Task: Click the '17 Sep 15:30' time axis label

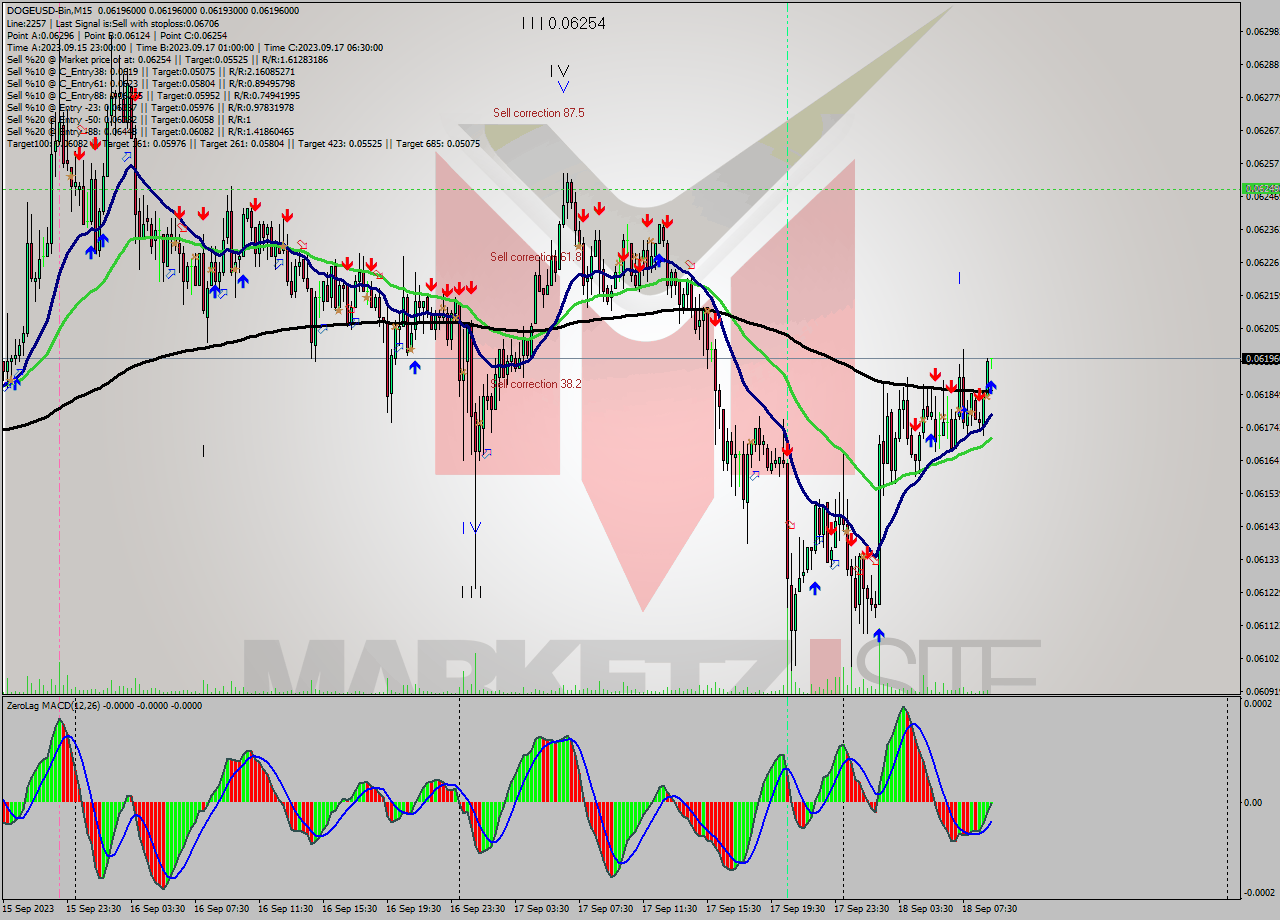Action: coord(734,909)
